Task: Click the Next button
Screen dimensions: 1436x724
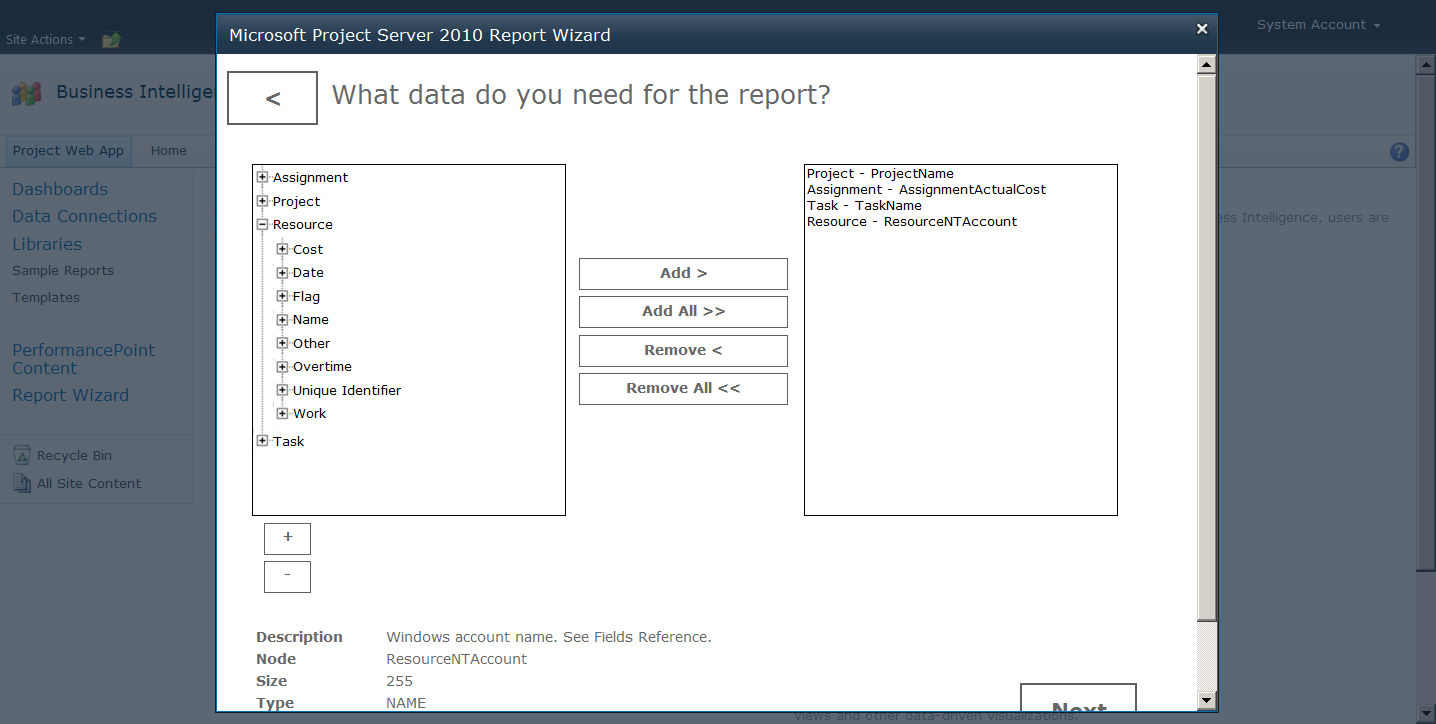Action: 1078,698
